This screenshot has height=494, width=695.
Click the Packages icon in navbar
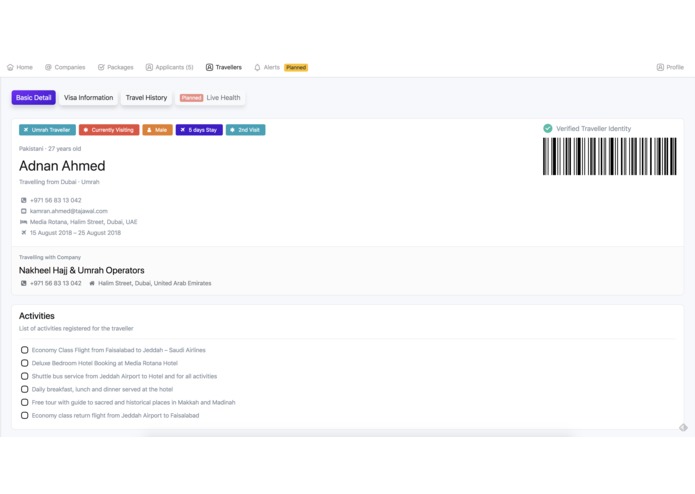(101, 67)
